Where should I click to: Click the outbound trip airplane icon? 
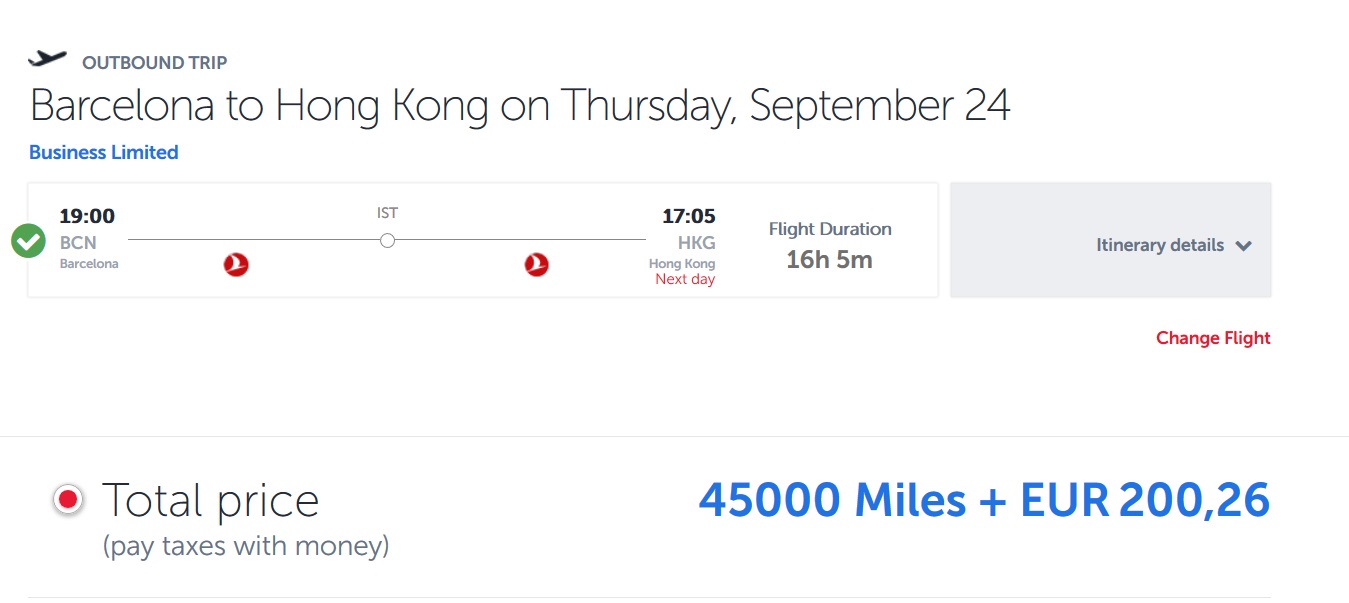[47, 60]
